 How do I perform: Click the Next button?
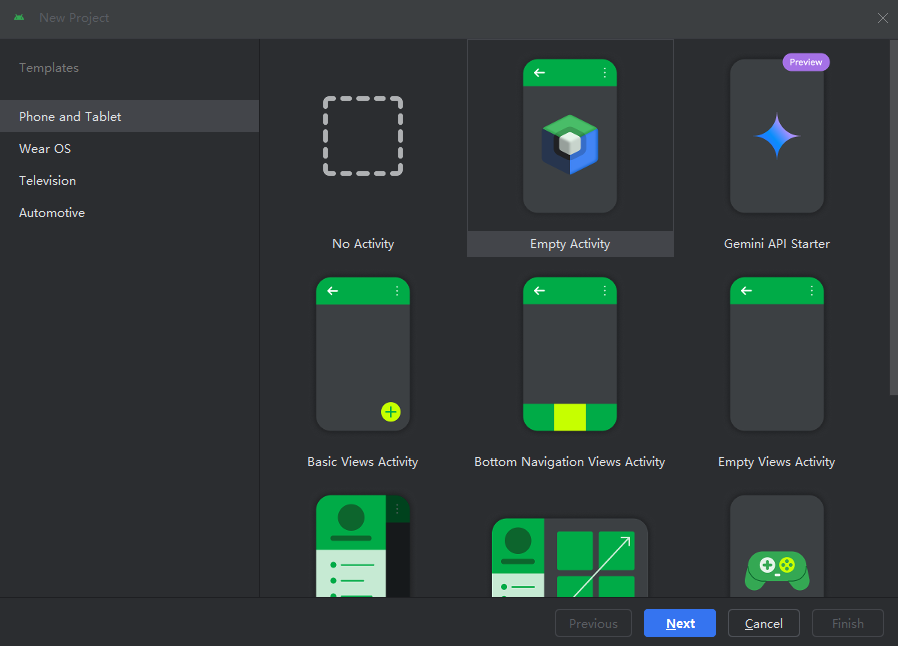click(x=680, y=623)
